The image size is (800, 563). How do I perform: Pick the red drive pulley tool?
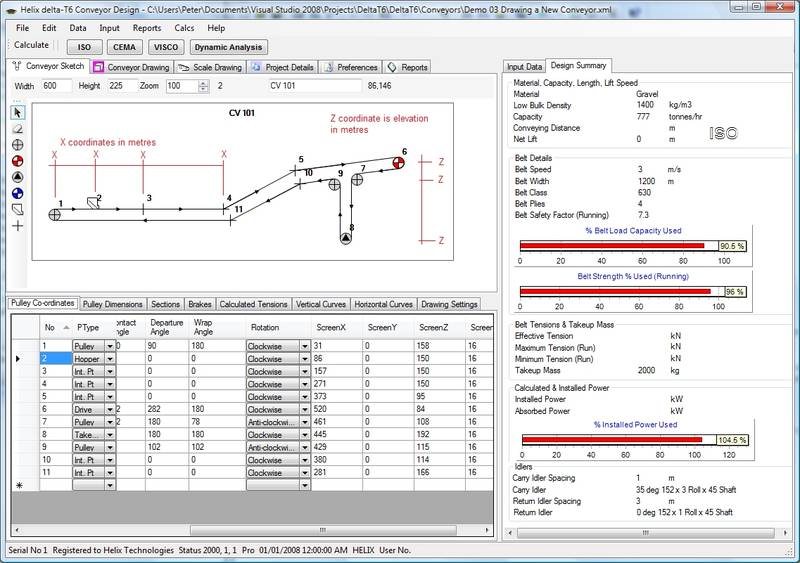18,161
